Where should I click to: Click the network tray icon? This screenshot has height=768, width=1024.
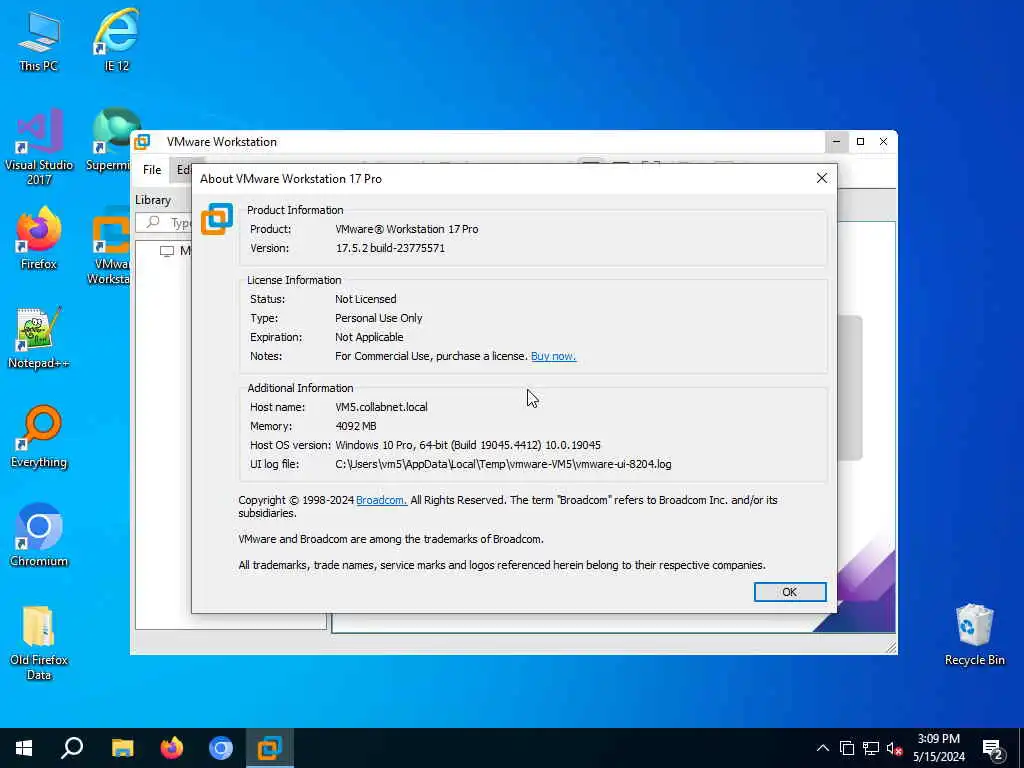871,748
